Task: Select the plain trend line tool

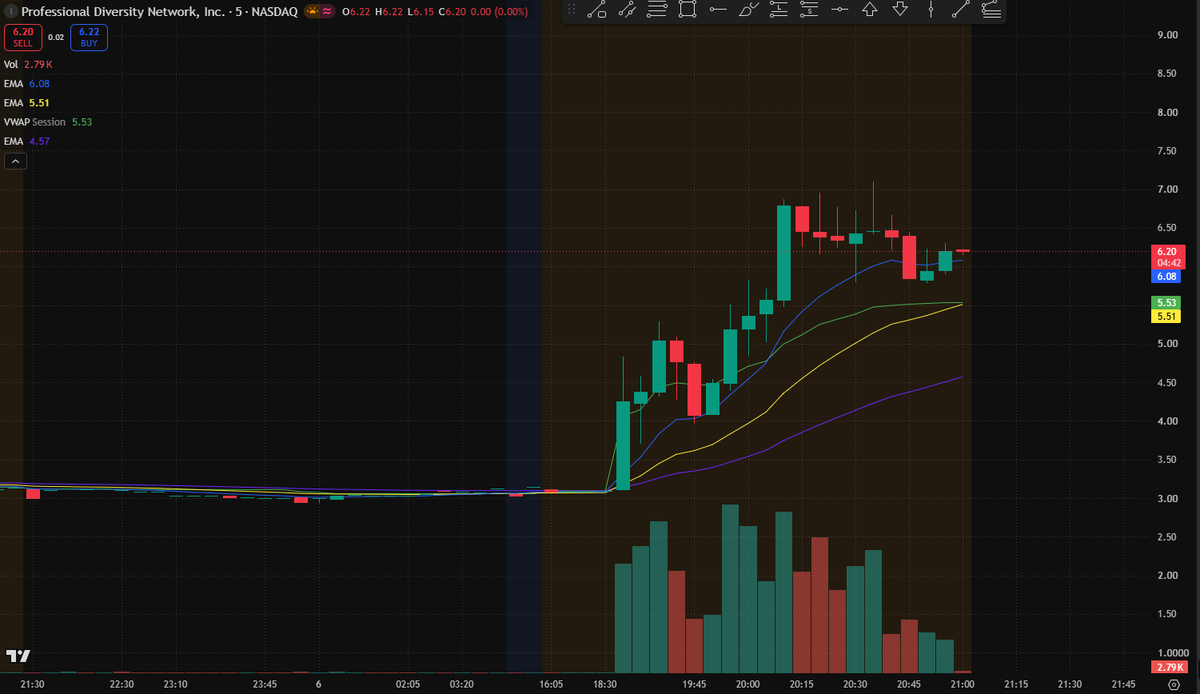Action: click(x=961, y=11)
